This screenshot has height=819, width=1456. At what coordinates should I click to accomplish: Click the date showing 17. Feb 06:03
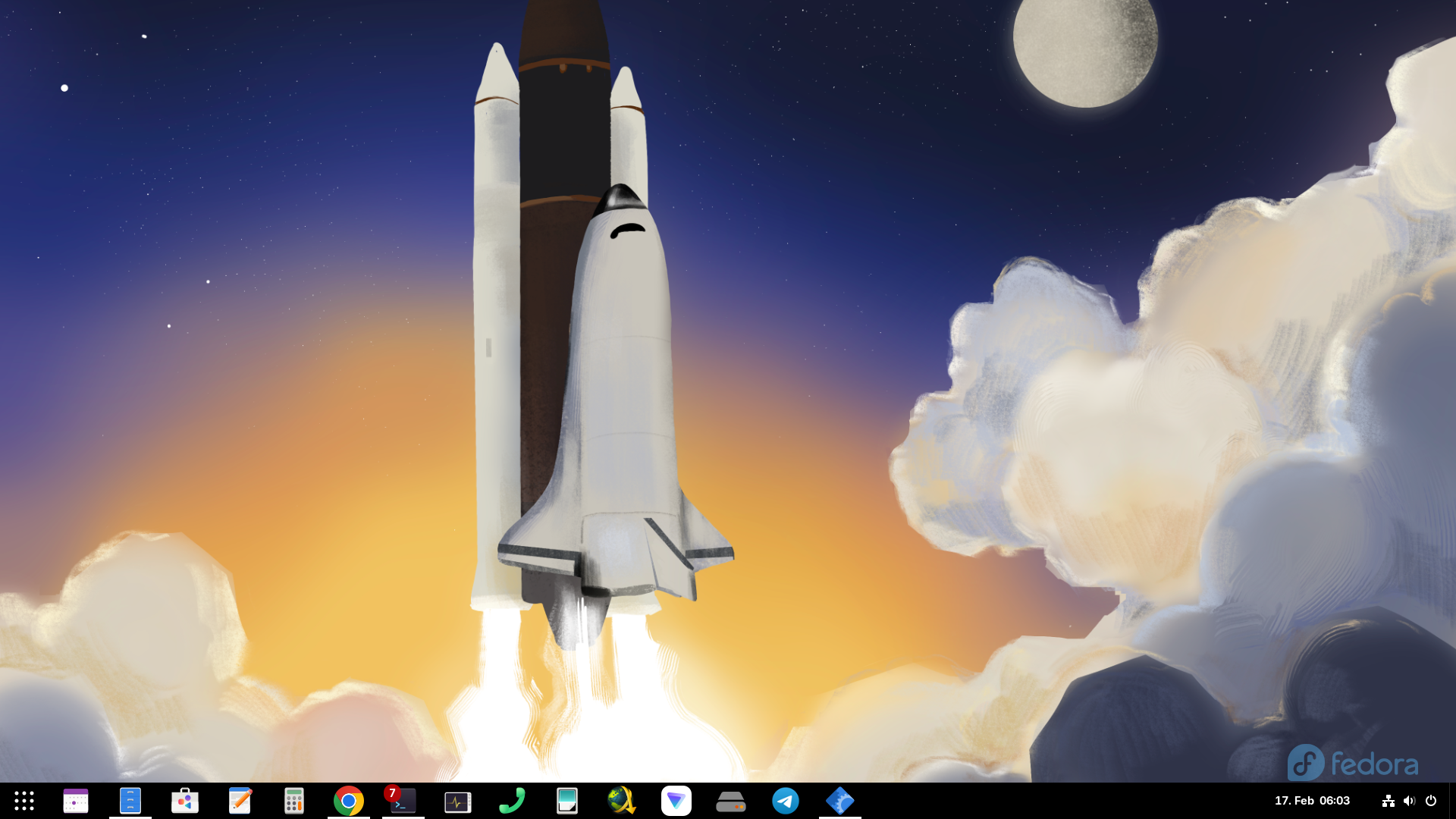click(x=1312, y=801)
